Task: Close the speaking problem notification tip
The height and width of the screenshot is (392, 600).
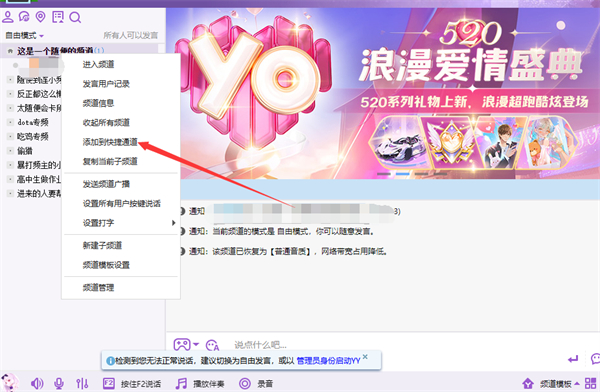Action: pos(365,356)
